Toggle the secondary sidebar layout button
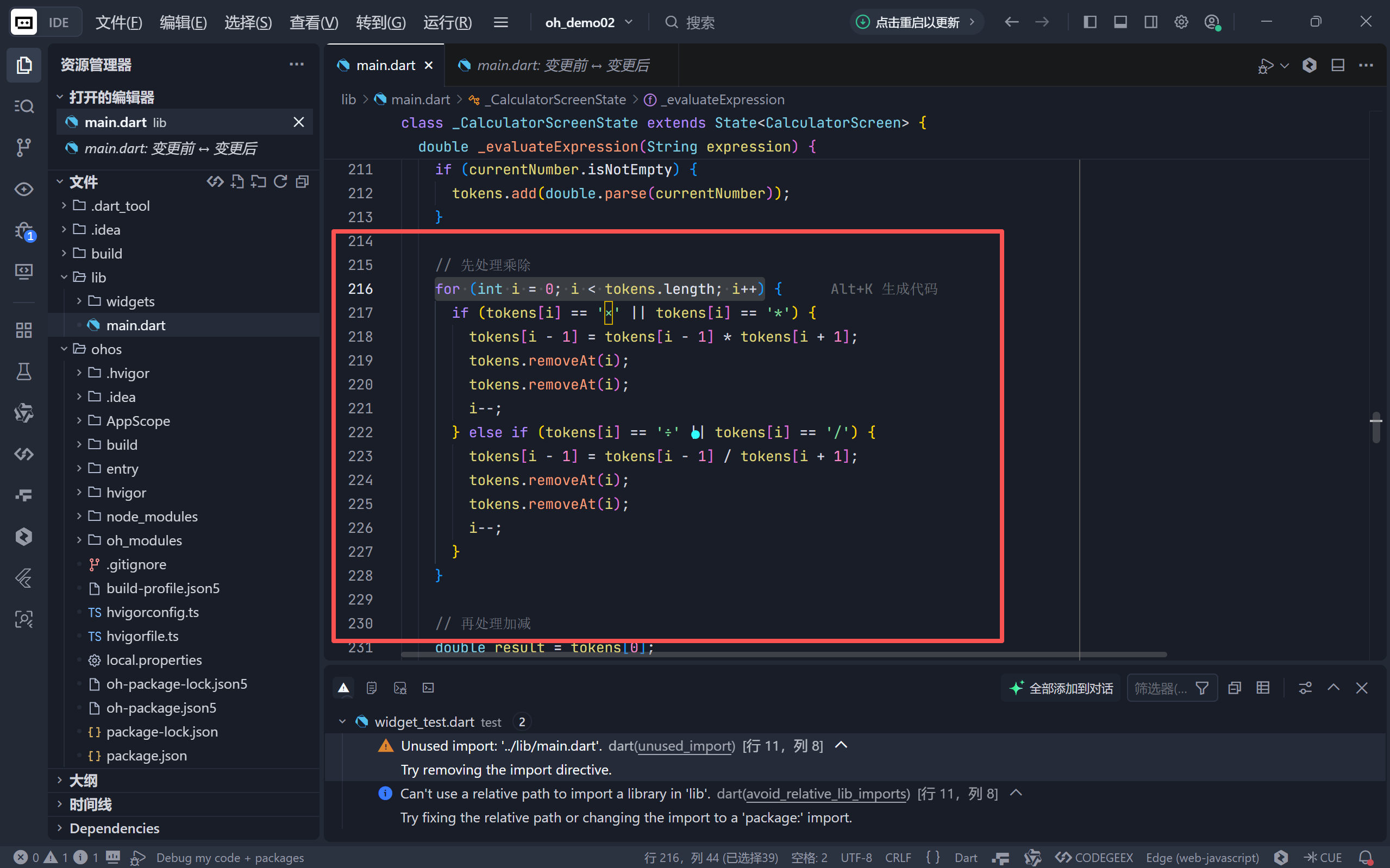The image size is (1390, 868). [x=1150, y=22]
